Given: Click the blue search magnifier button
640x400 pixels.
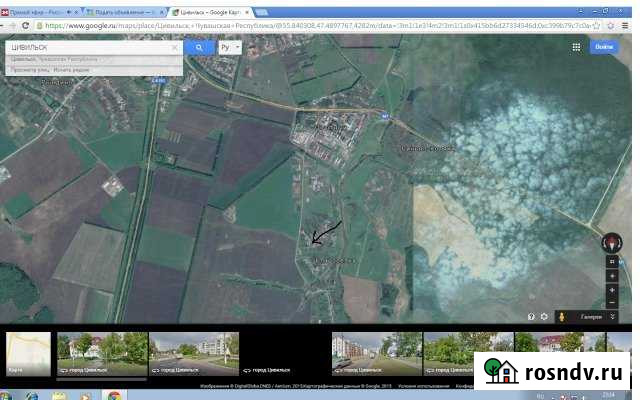Looking at the screenshot, I should [x=199, y=47].
